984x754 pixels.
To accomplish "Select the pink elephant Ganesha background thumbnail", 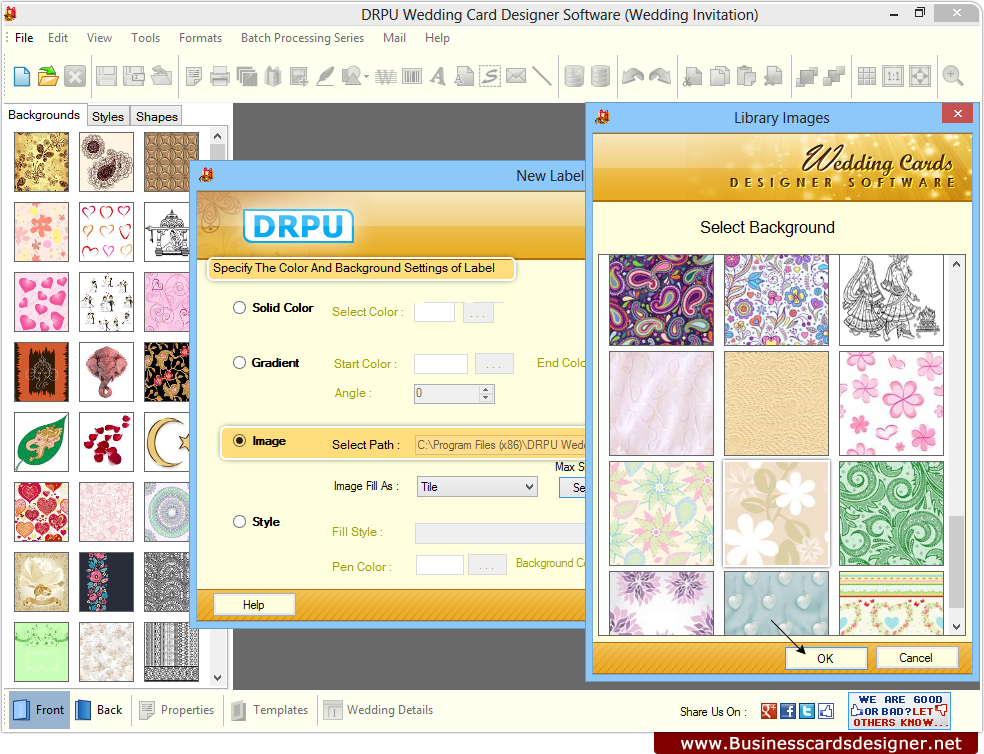I will (x=107, y=372).
